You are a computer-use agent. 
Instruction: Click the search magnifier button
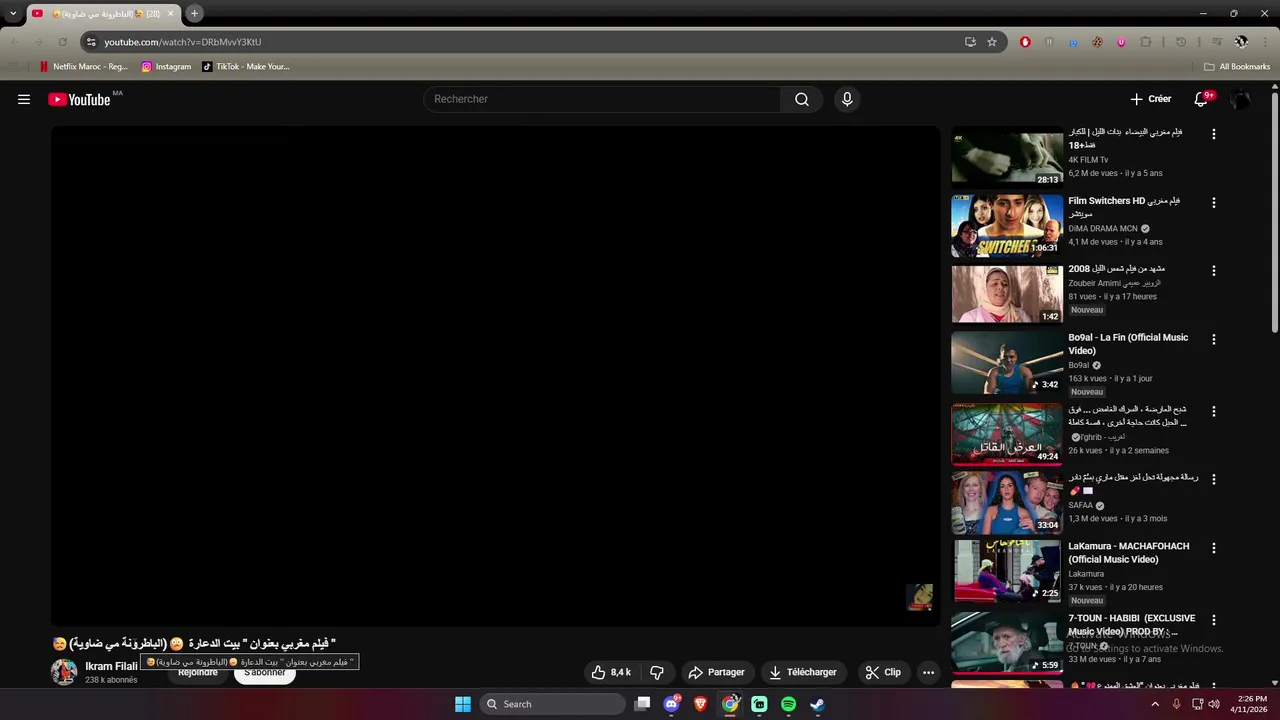point(802,99)
